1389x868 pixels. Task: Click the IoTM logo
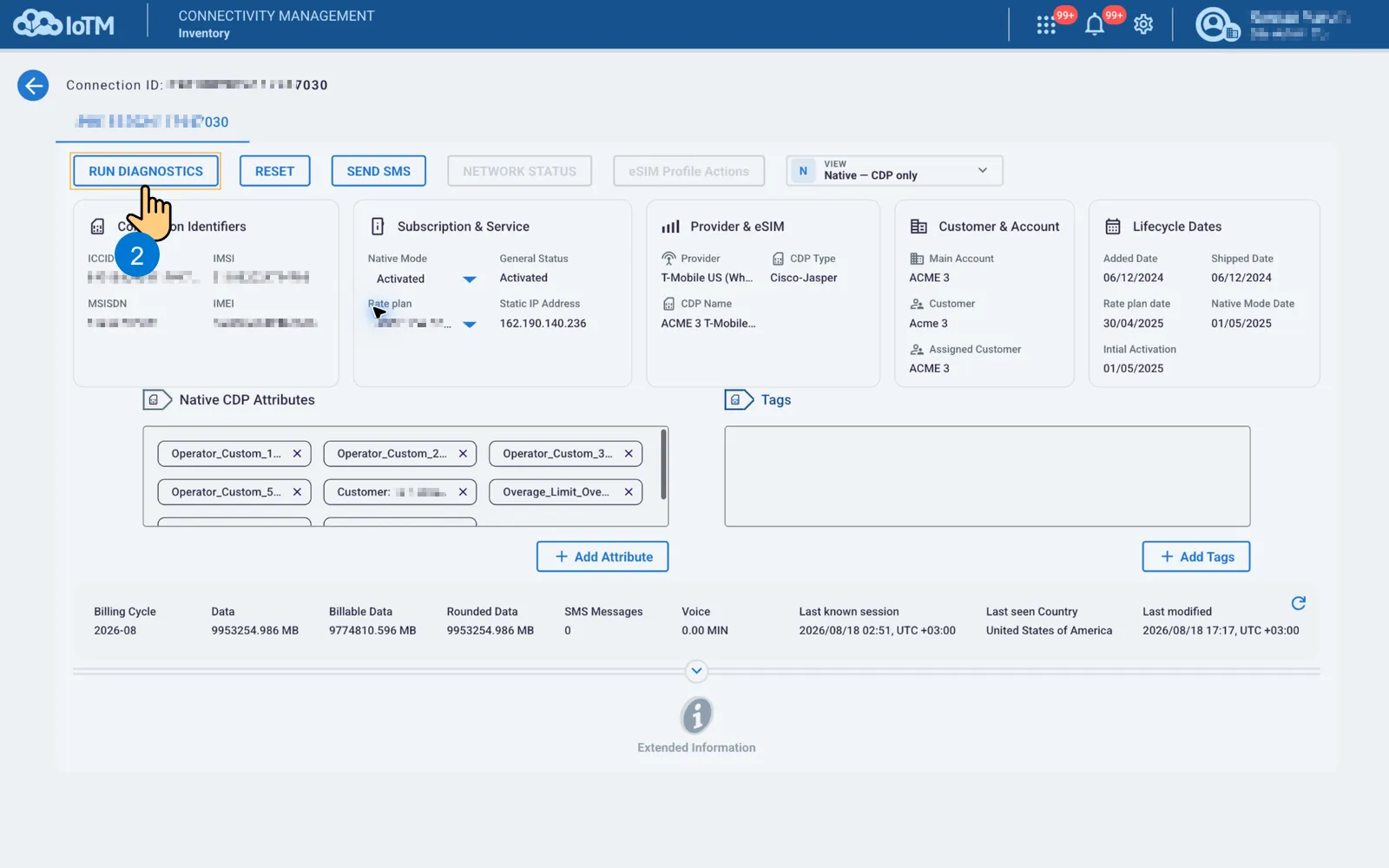(64, 23)
